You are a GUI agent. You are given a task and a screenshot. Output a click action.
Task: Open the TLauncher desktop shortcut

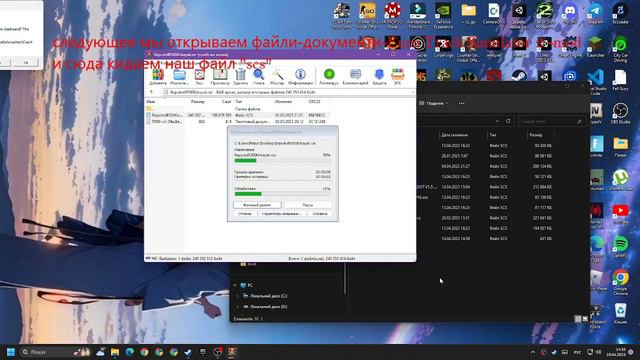[595, 47]
